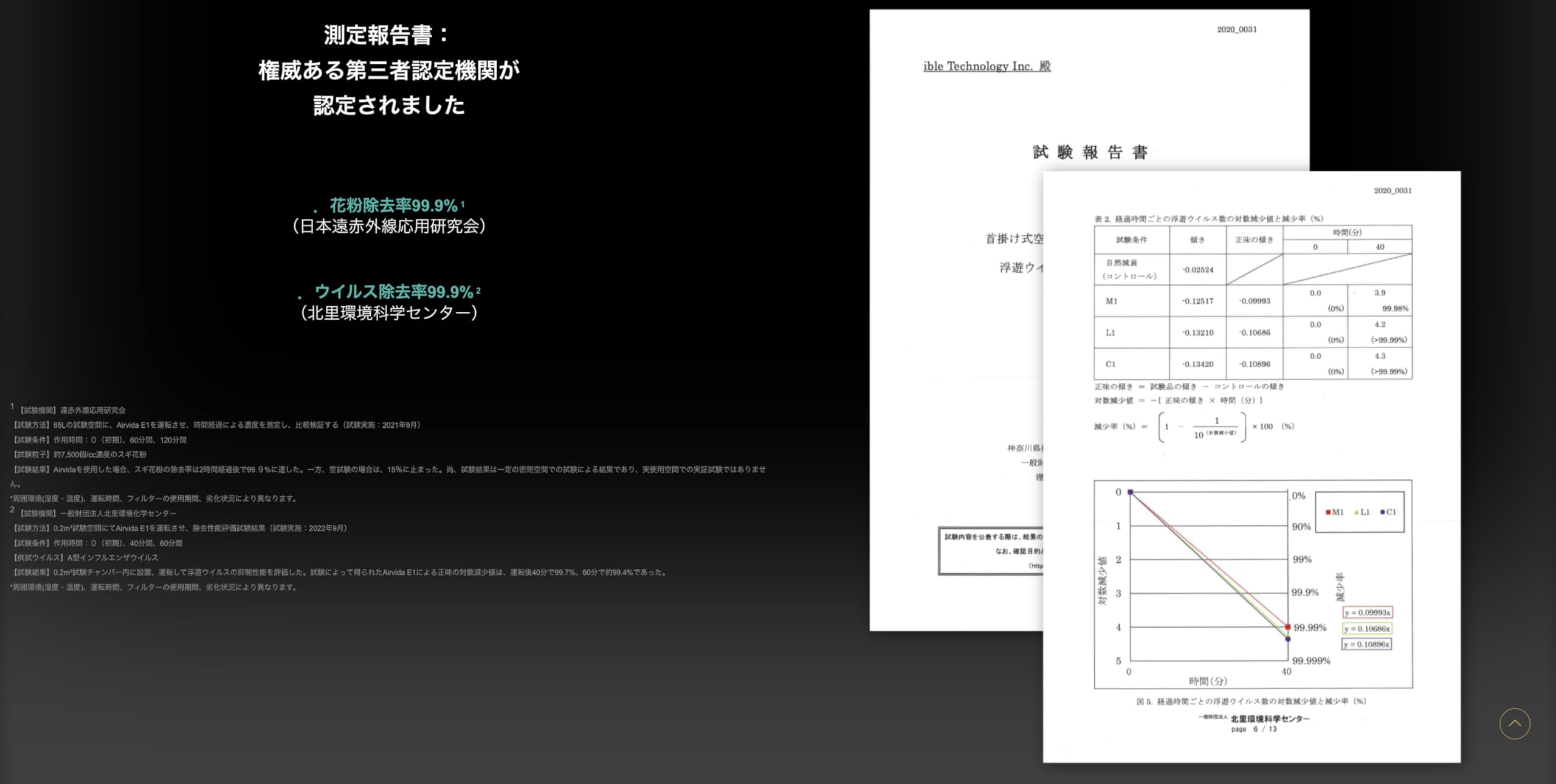Click the white text (北里環境科学センター) under the virus rate
Image resolution: width=1556 pixels, height=784 pixels.
coord(389,312)
